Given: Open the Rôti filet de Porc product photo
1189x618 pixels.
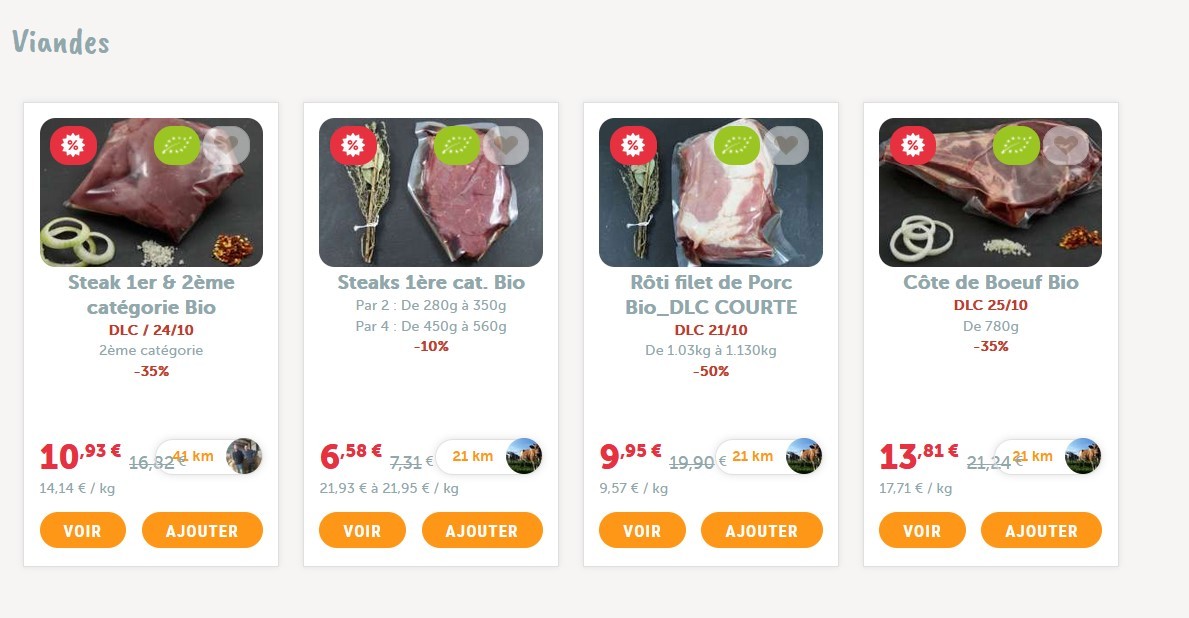Looking at the screenshot, I should pos(711,193).
